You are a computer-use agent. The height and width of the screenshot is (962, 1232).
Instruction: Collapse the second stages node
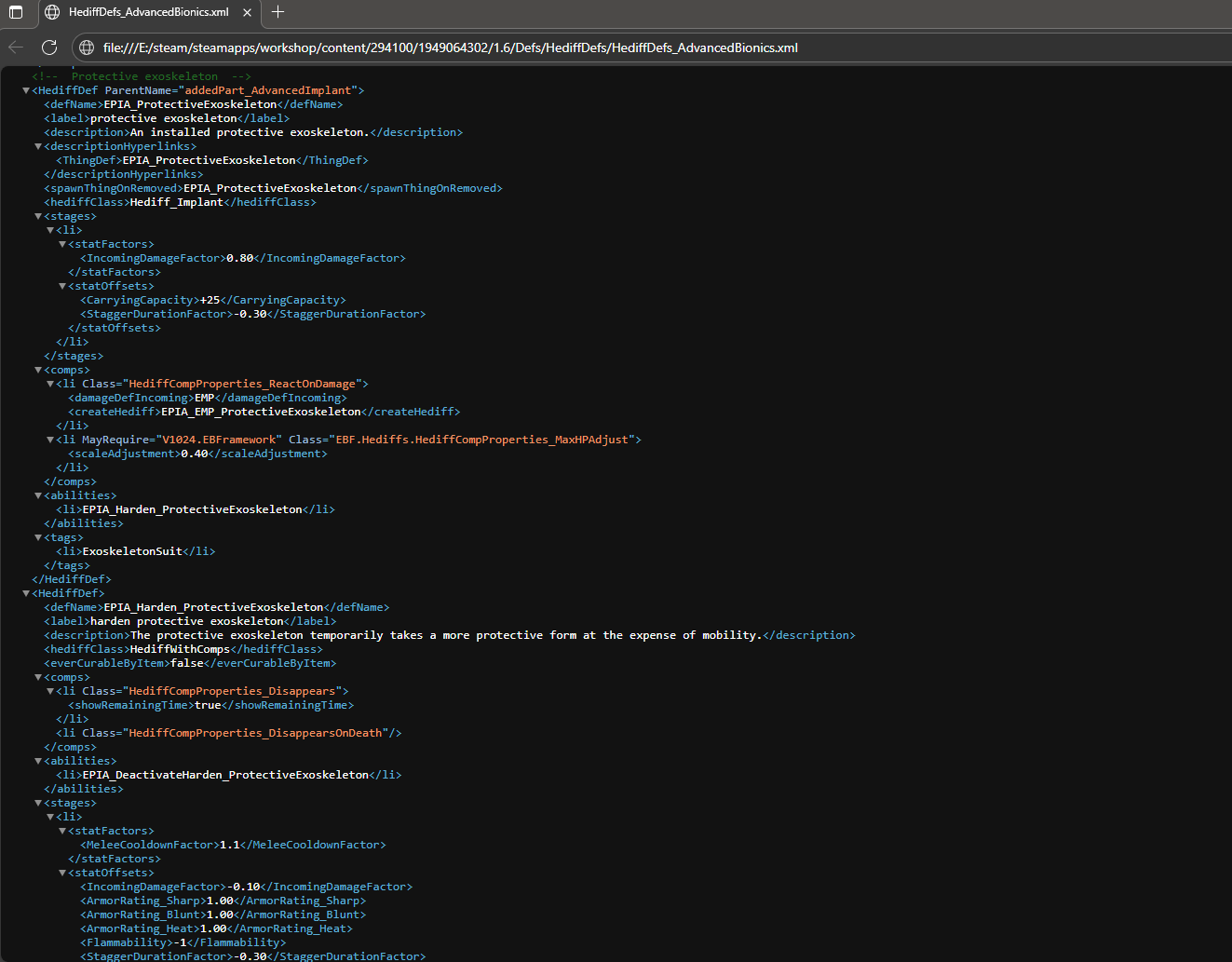tap(38, 803)
